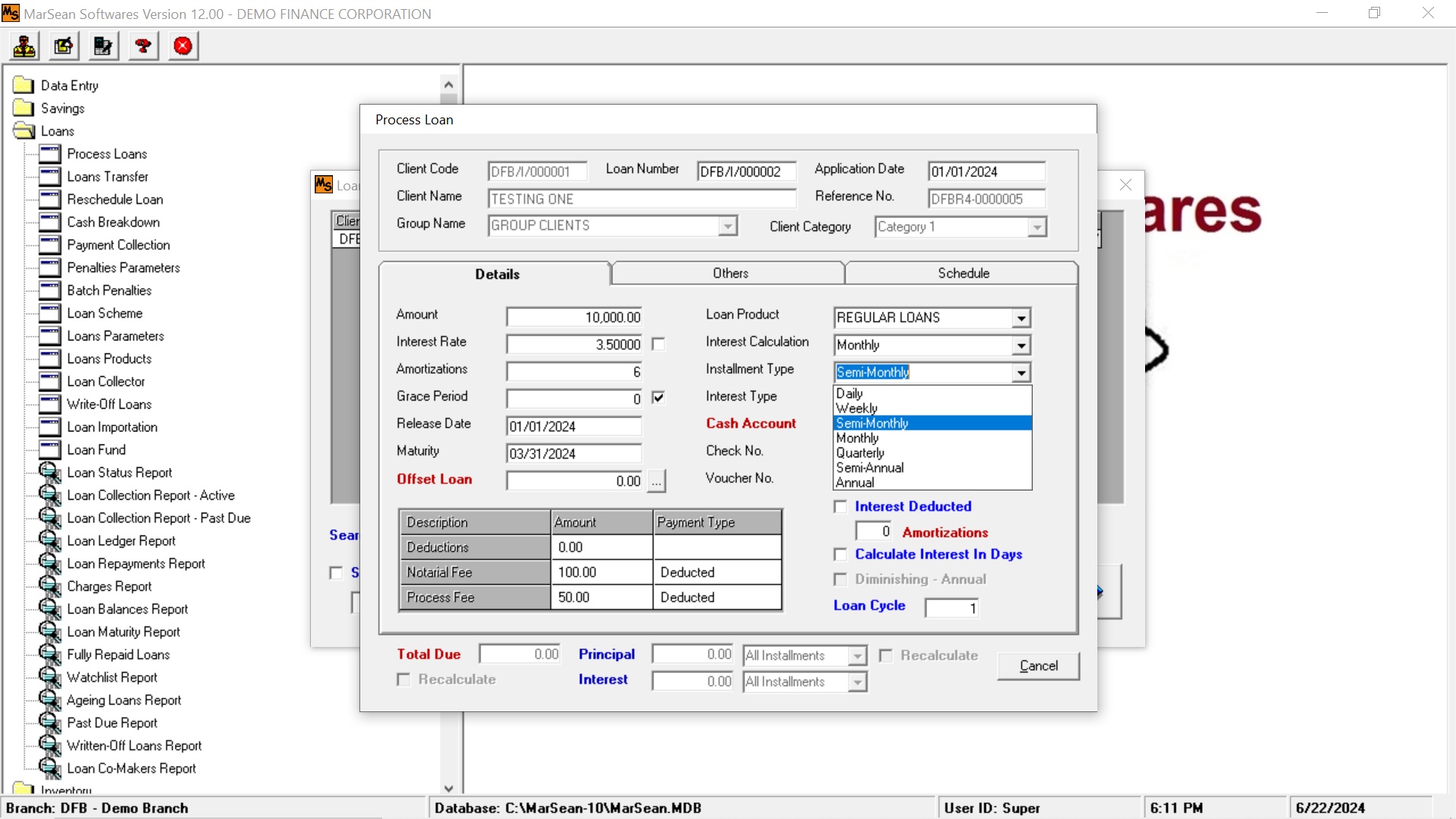Open help with red question mark icon

[143, 46]
